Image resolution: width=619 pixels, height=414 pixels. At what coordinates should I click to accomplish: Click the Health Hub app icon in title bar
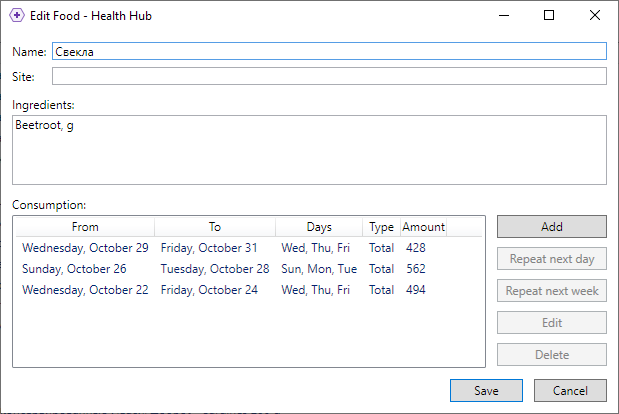point(17,16)
